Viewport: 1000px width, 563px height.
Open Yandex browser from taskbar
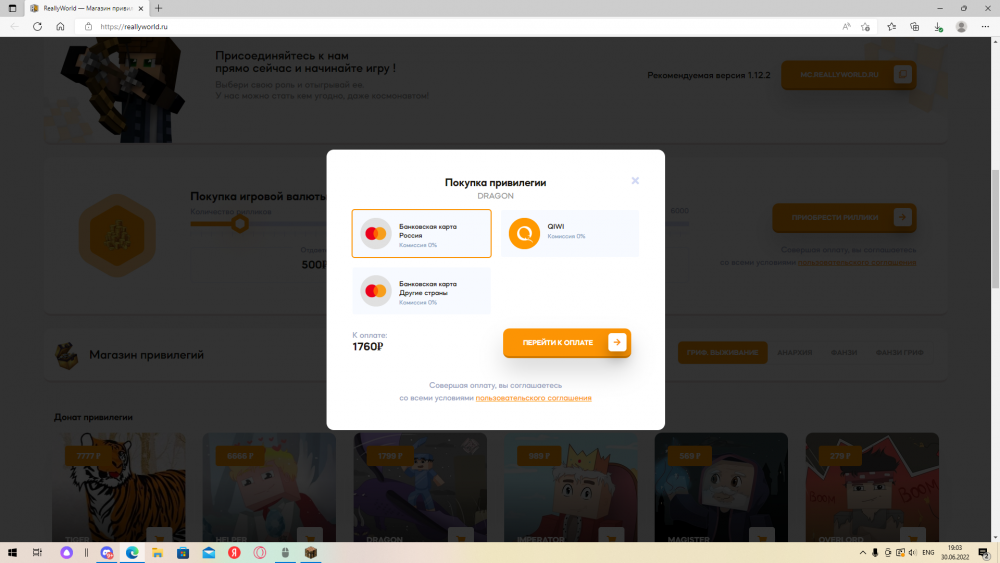tap(234, 553)
